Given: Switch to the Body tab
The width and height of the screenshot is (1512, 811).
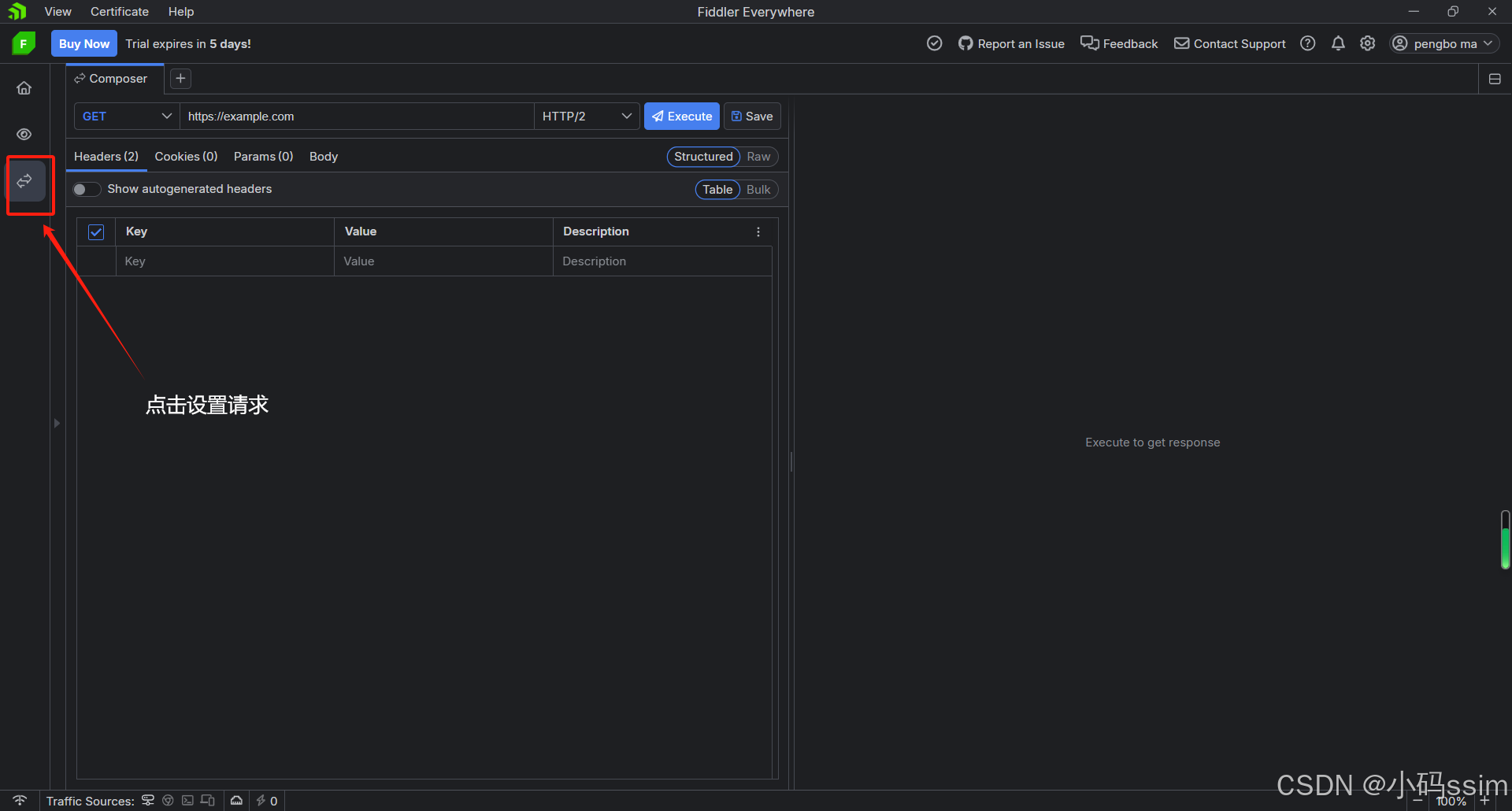Looking at the screenshot, I should click(x=324, y=157).
